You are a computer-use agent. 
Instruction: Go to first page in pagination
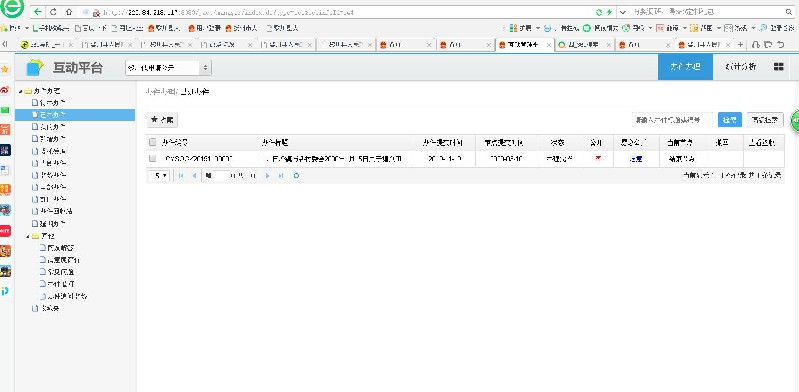coord(181,175)
